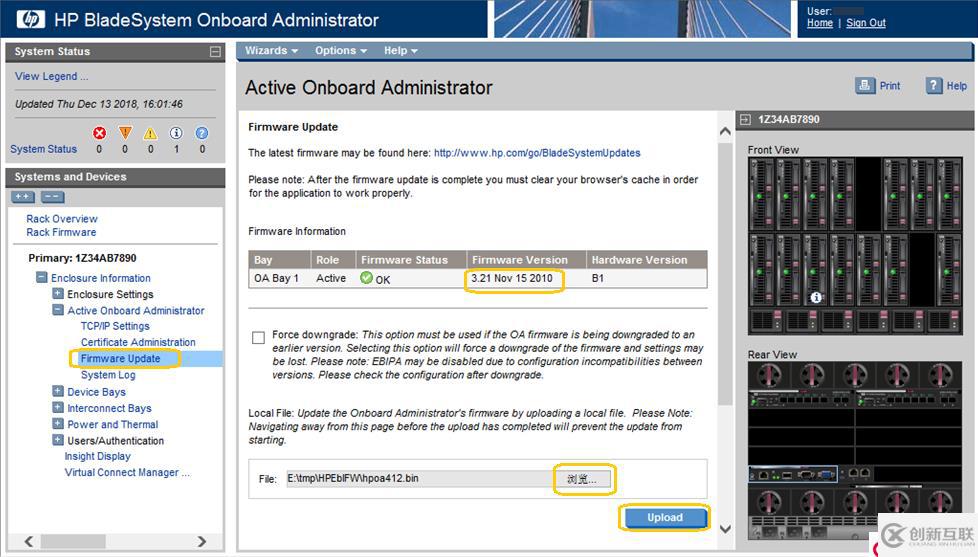The image size is (978, 557).
Task: Open View Legend link
Action: [x=52, y=76]
